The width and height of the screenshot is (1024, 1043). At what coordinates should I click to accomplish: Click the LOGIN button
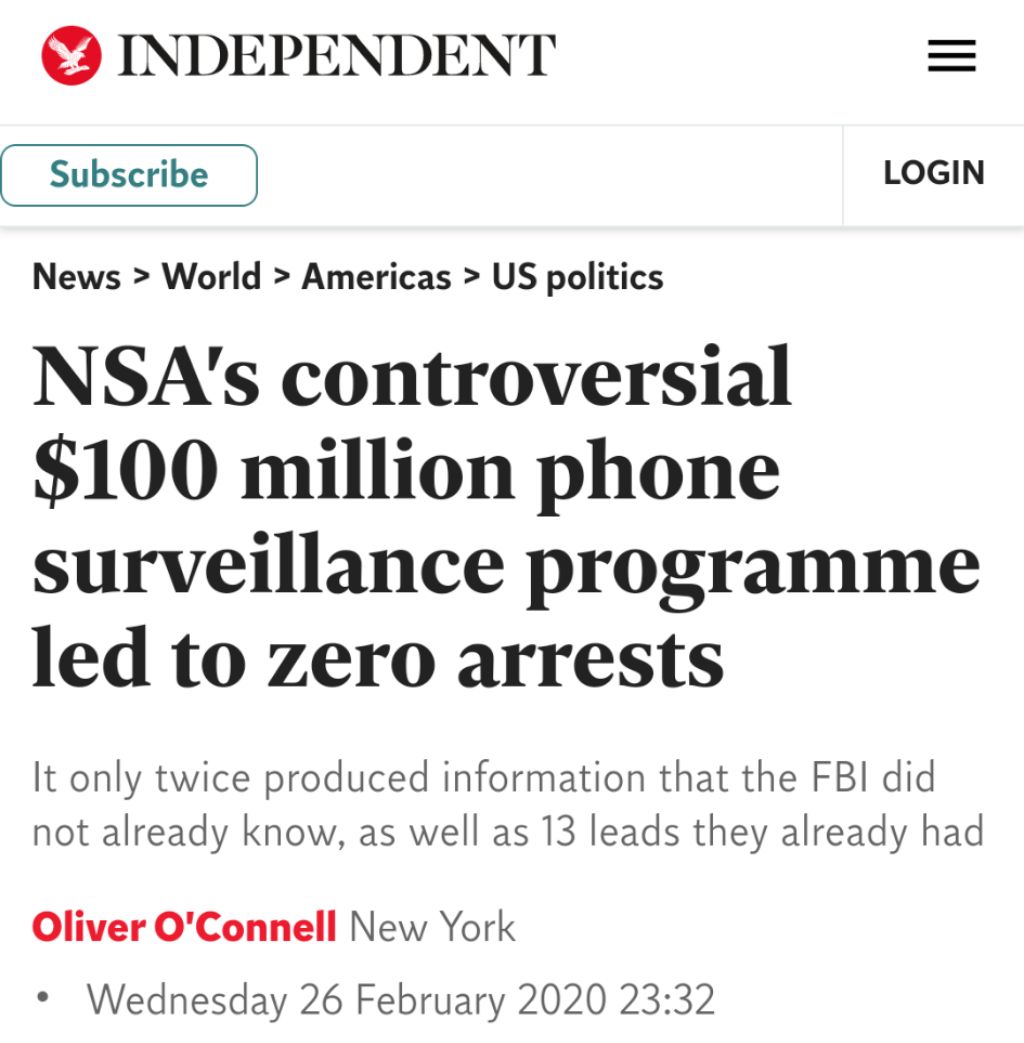(933, 173)
